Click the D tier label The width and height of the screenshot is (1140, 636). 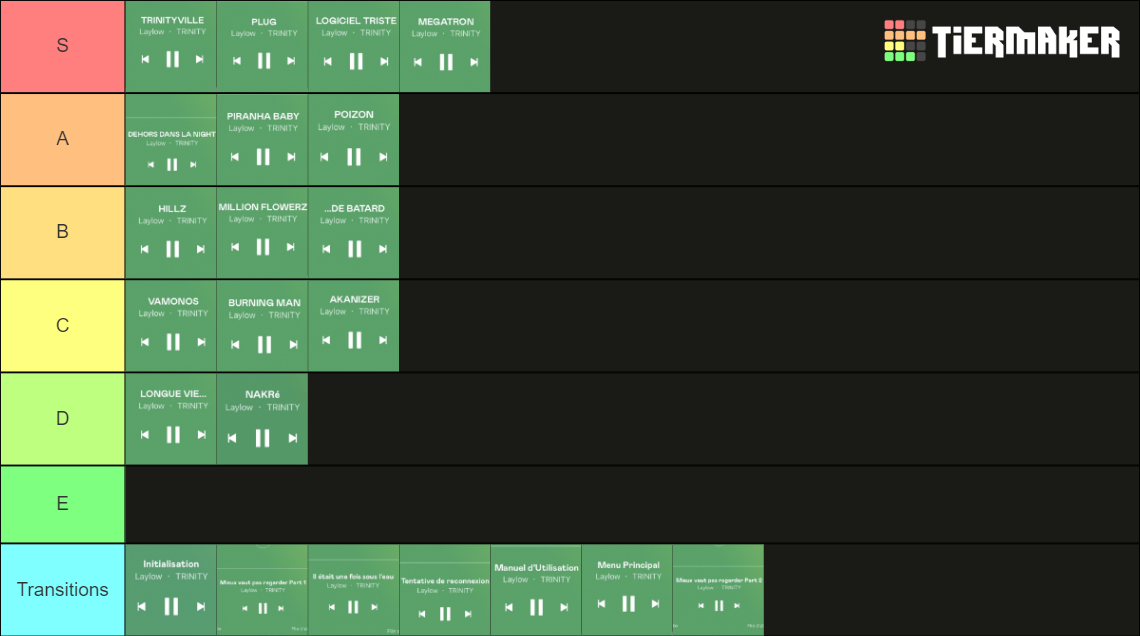click(63, 419)
